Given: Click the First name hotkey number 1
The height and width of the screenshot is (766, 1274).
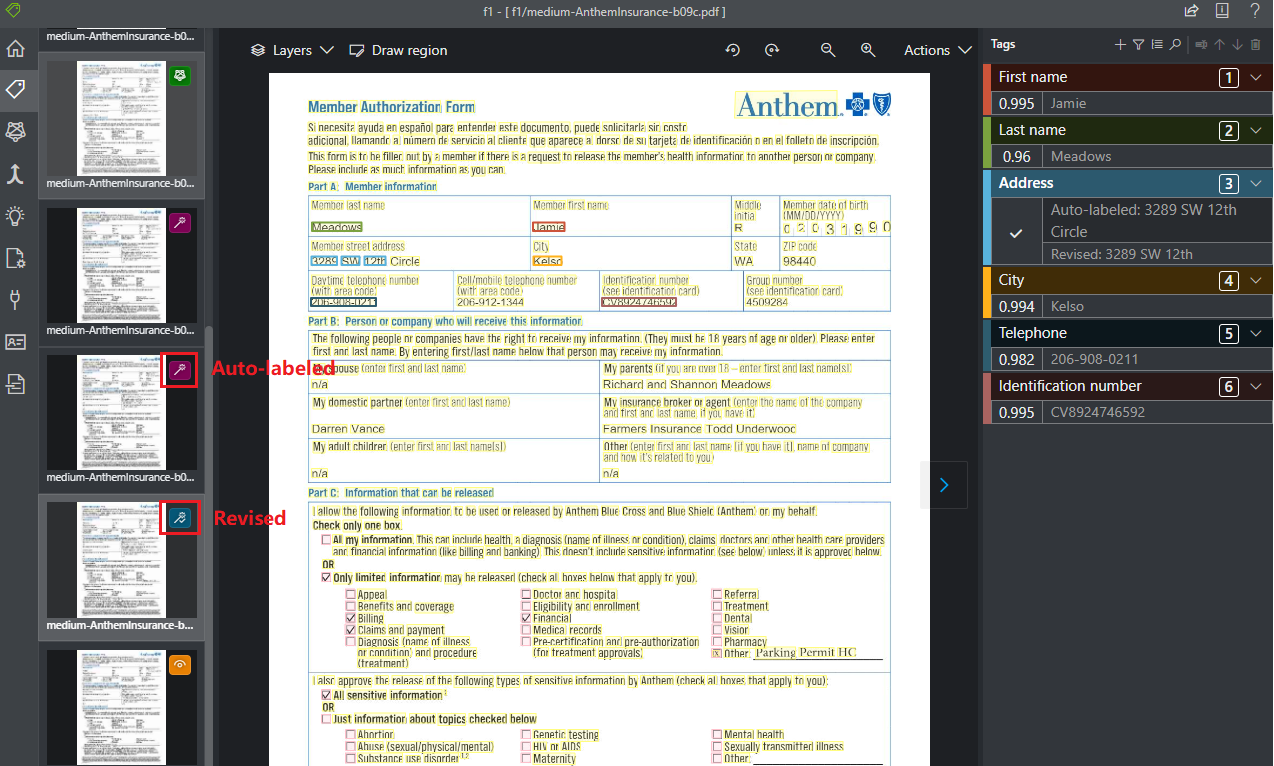Looking at the screenshot, I should point(1228,77).
